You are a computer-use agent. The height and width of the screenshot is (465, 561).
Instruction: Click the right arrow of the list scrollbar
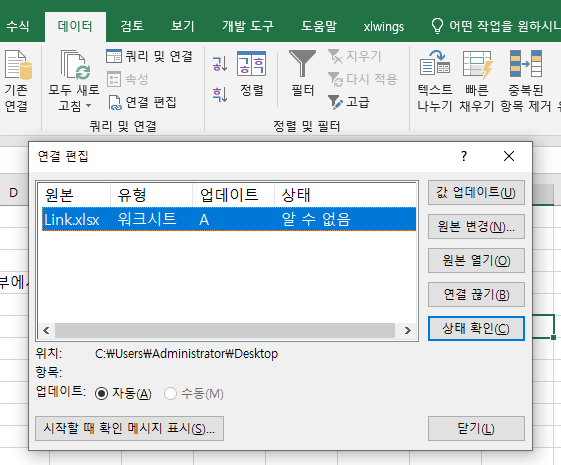coord(408,330)
